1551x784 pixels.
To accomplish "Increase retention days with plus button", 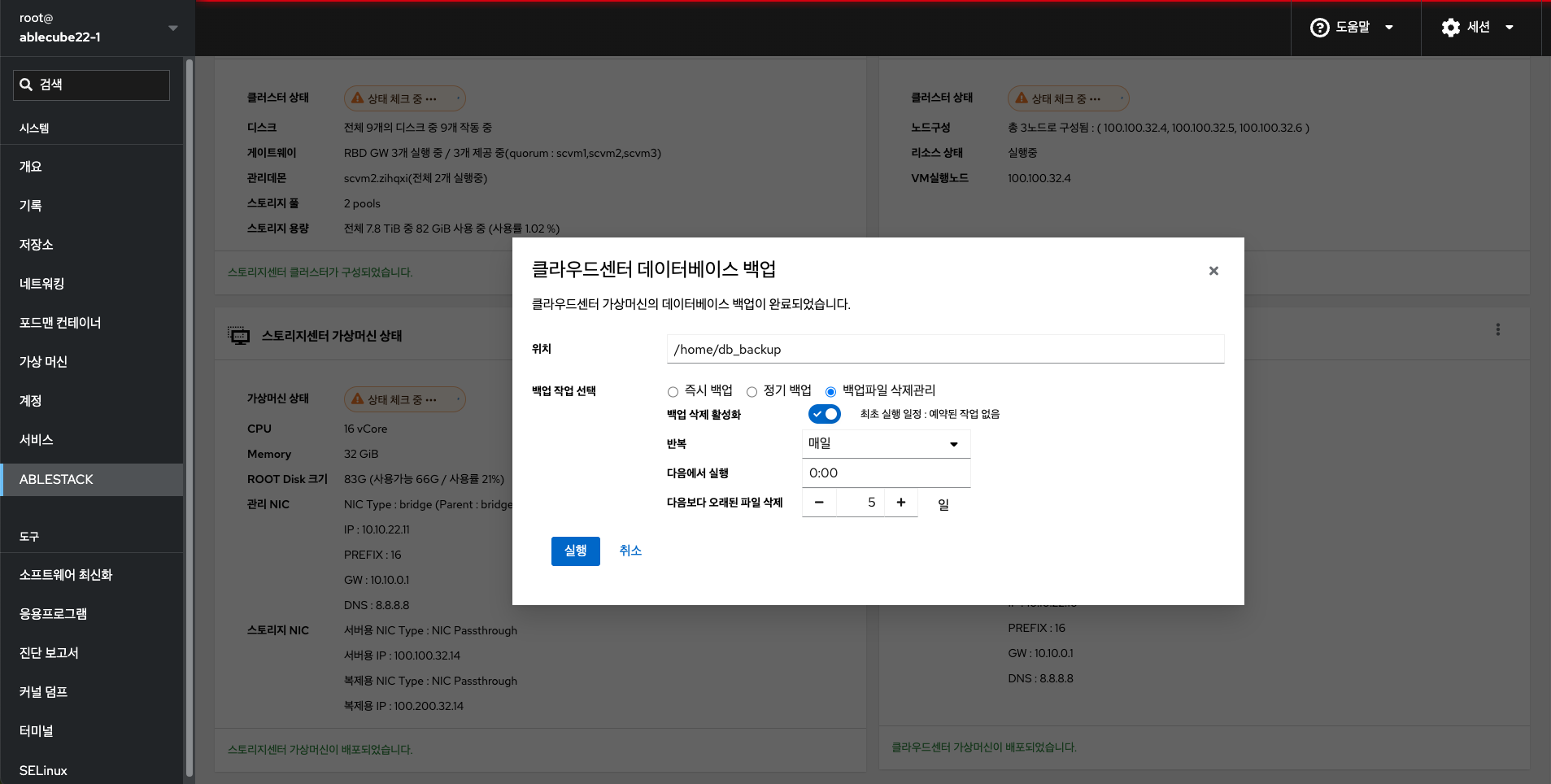I will pos(900,503).
